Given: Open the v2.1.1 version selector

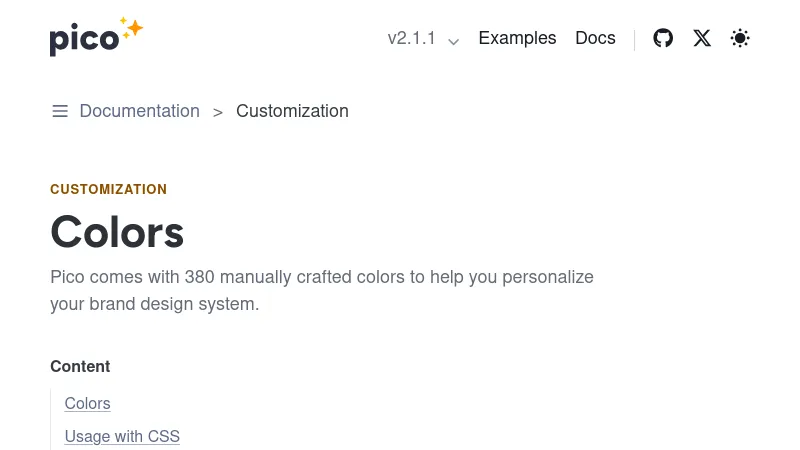Looking at the screenshot, I should pos(412,38).
